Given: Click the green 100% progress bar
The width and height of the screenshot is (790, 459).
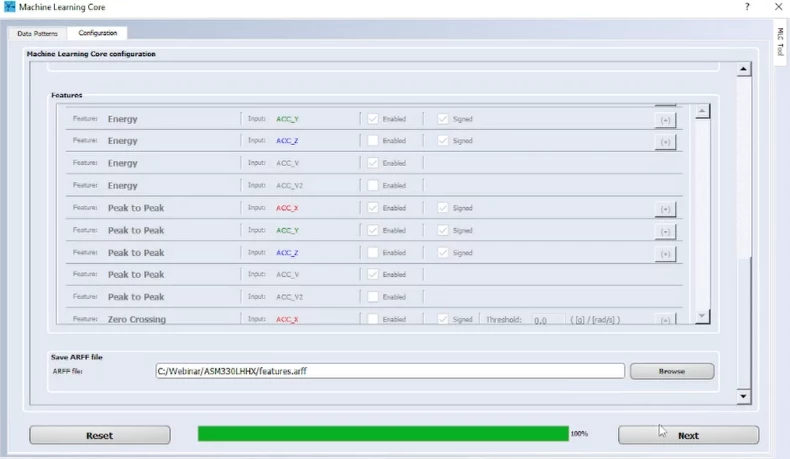Looking at the screenshot, I should point(383,433).
